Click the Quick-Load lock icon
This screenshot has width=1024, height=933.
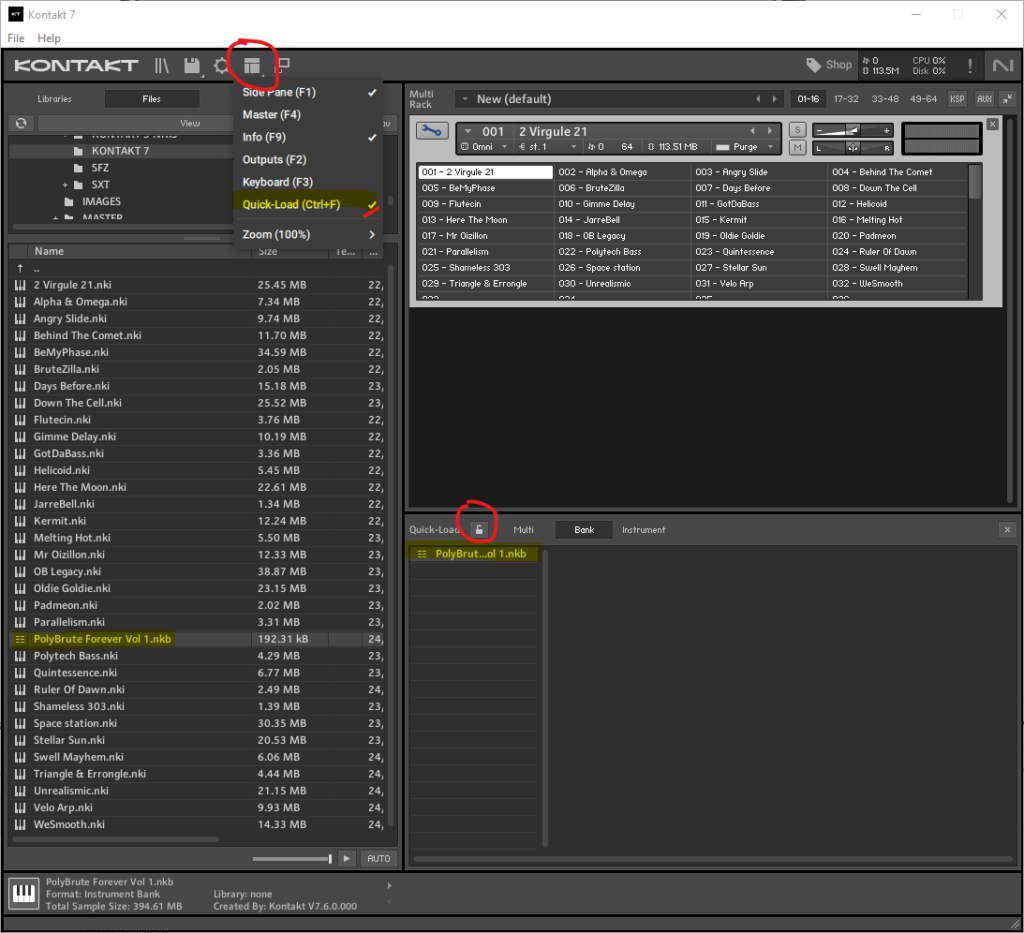point(480,530)
